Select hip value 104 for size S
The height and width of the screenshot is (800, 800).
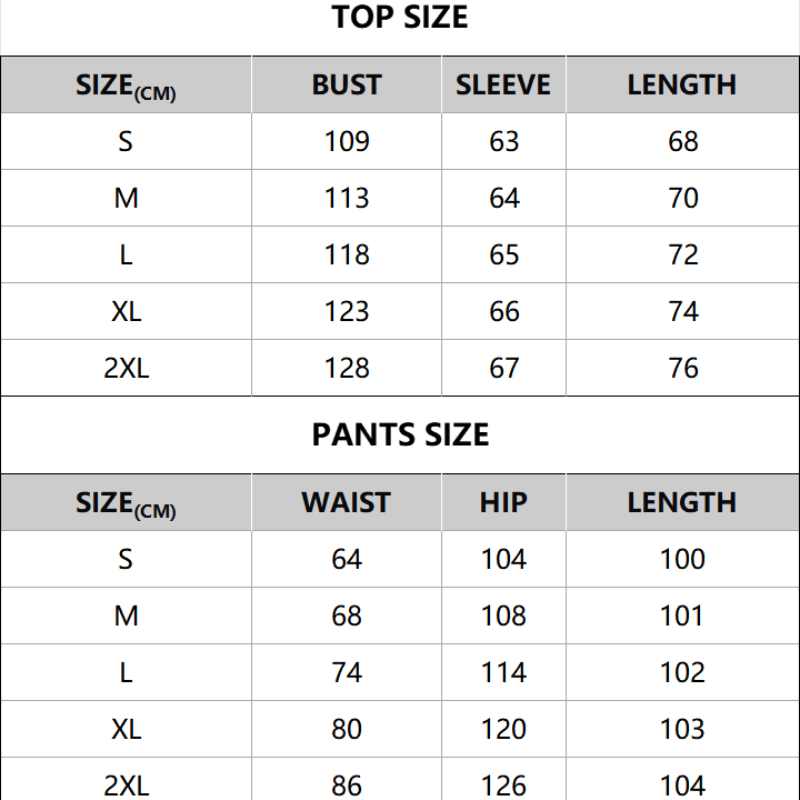(x=503, y=559)
